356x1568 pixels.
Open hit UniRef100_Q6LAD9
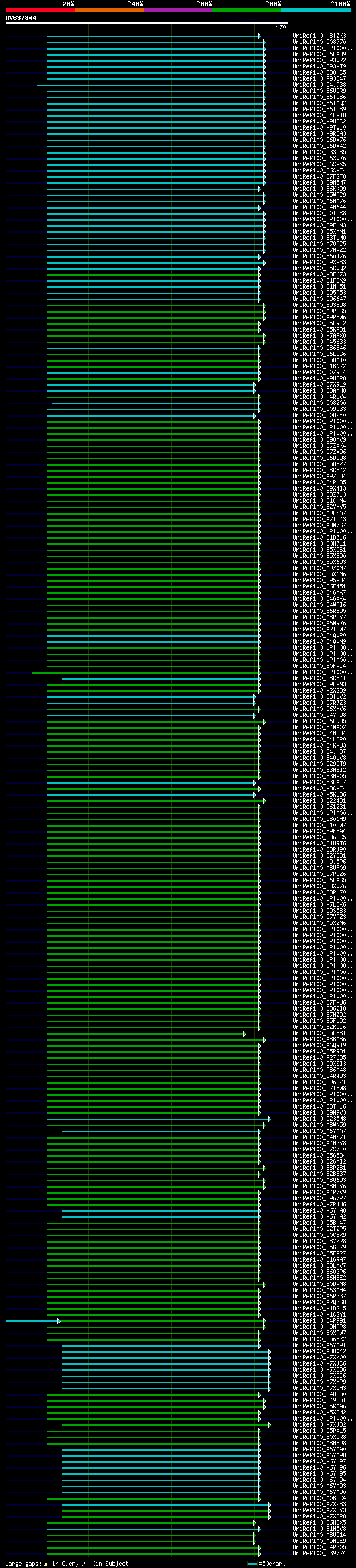(x=319, y=55)
